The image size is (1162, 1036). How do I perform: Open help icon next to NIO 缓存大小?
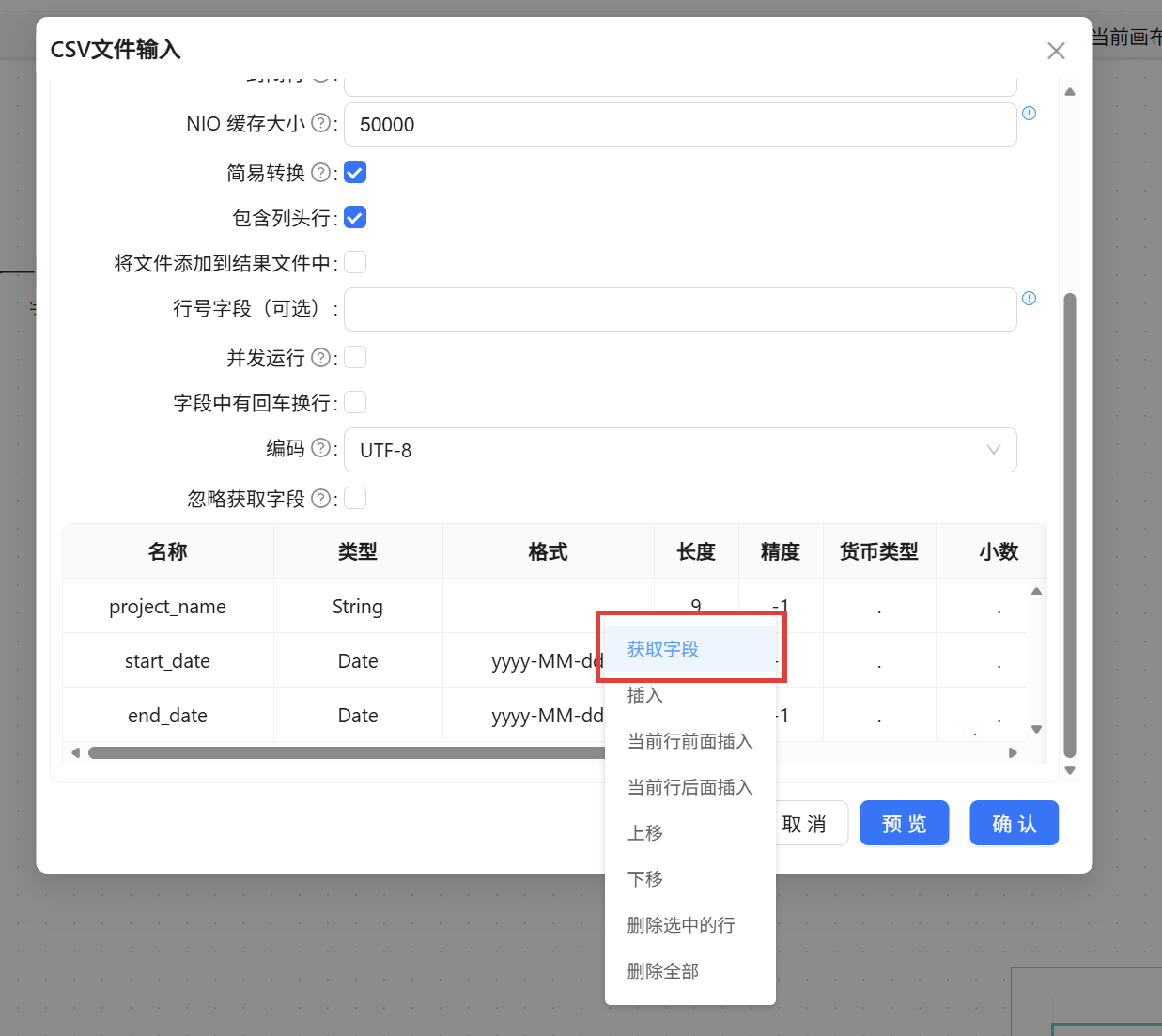[x=320, y=123]
